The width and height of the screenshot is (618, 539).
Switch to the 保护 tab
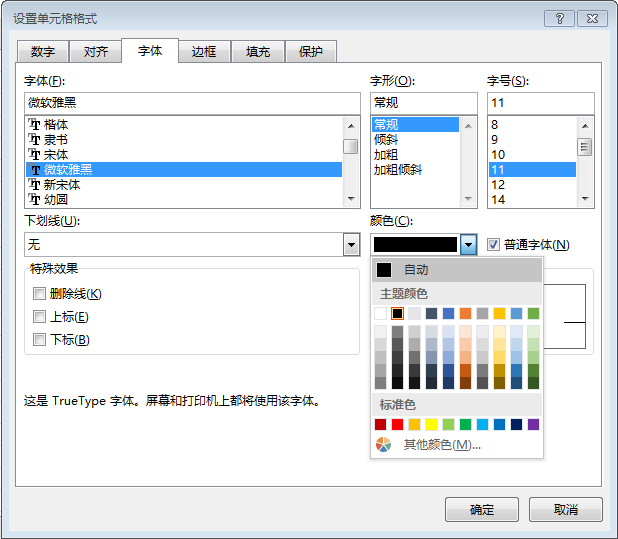pos(311,52)
